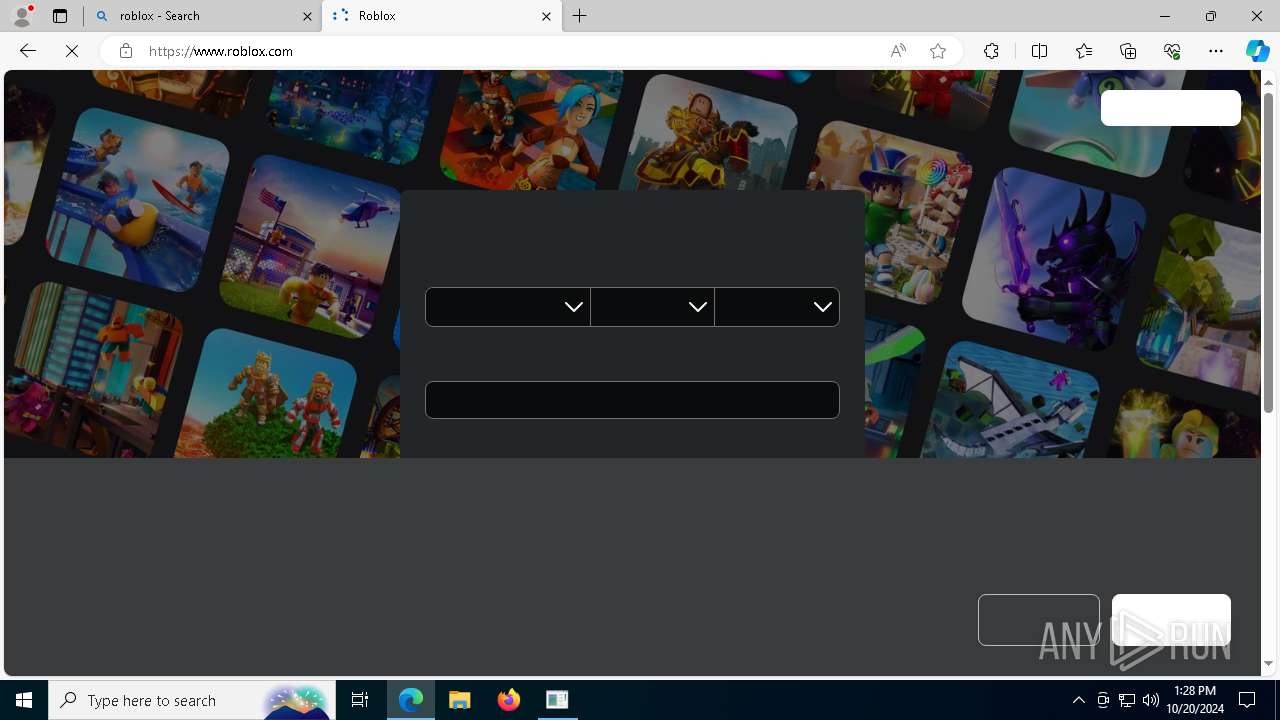
Task: Click the page vertical scrollbar thumb
Action: 1268,252
